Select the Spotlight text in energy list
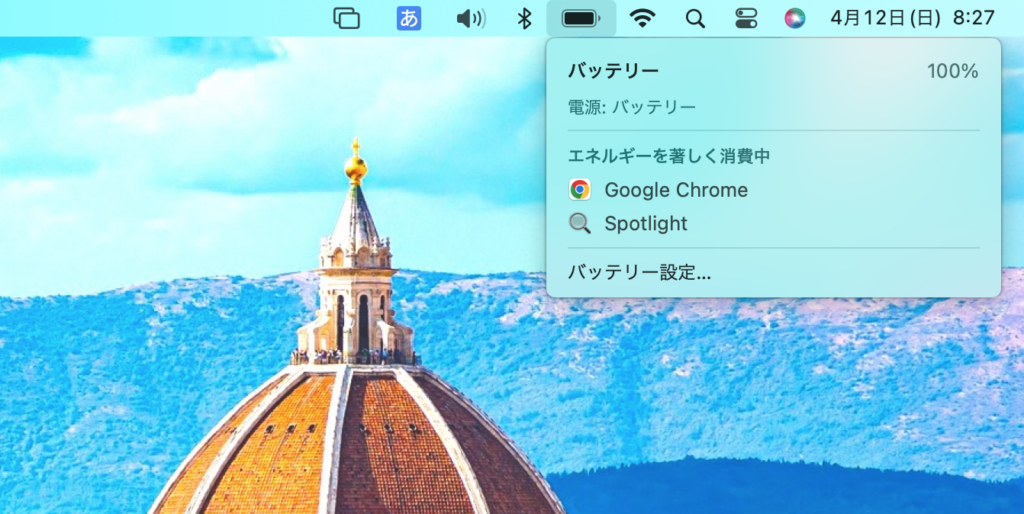 (x=646, y=223)
